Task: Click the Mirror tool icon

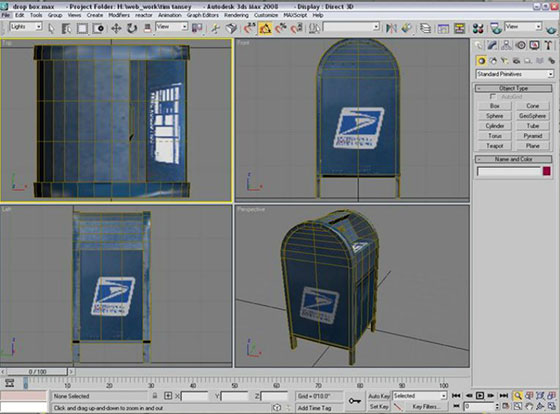Action: click(x=391, y=28)
